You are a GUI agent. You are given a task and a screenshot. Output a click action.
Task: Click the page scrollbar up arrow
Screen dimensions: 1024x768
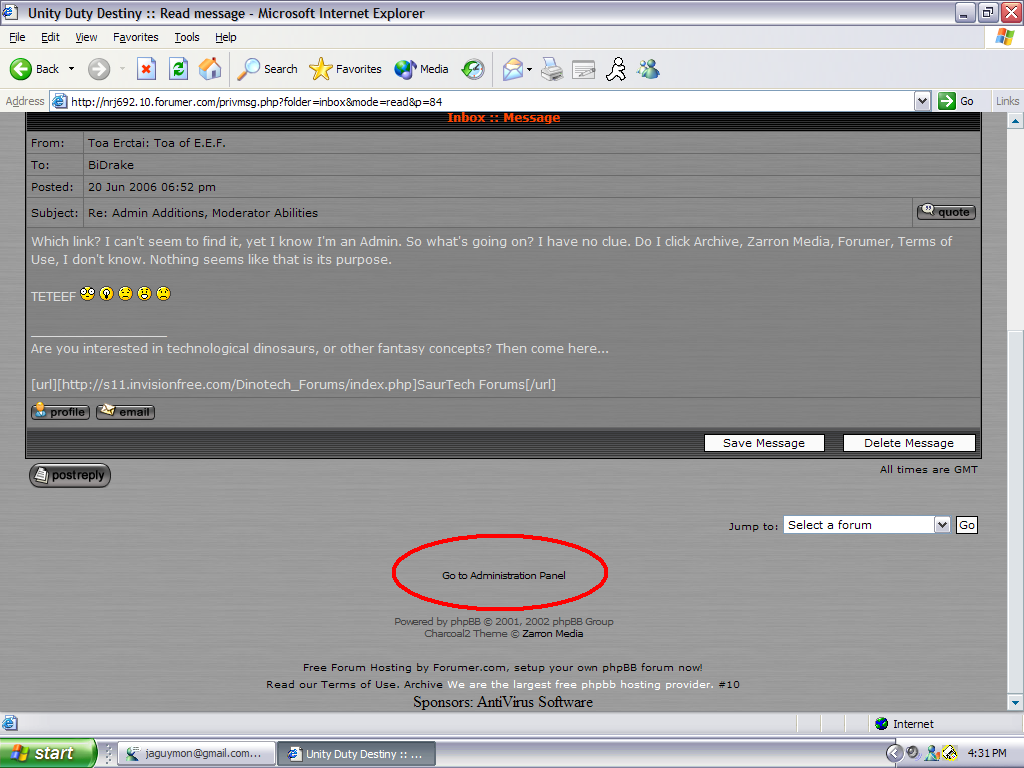tap(1015, 121)
